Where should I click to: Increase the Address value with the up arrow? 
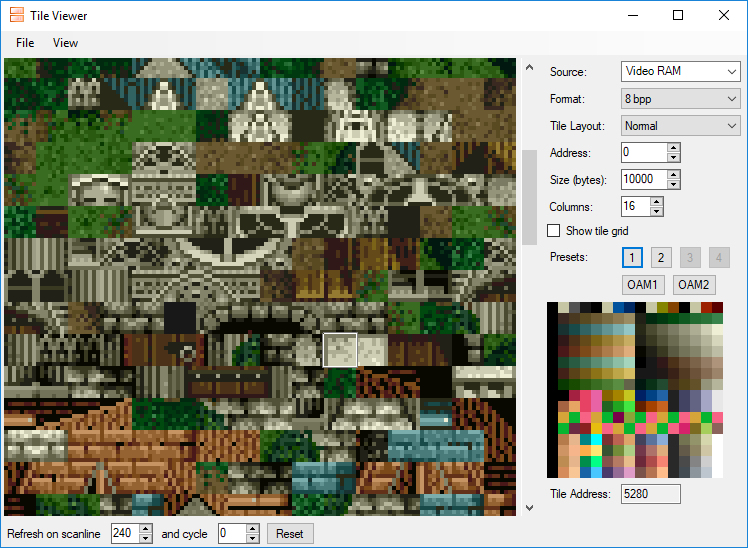click(x=673, y=148)
